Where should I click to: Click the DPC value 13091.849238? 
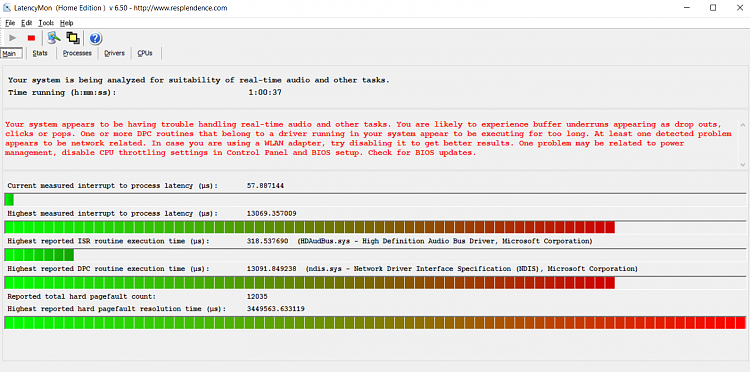(x=271, y=269)
